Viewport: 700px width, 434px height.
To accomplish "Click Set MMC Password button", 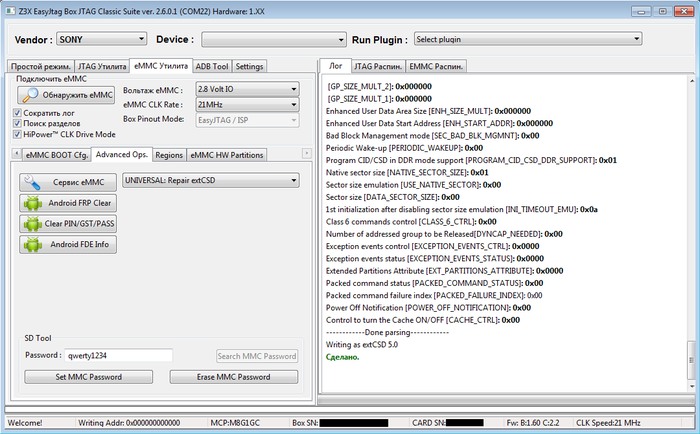I will coord(88,377).
